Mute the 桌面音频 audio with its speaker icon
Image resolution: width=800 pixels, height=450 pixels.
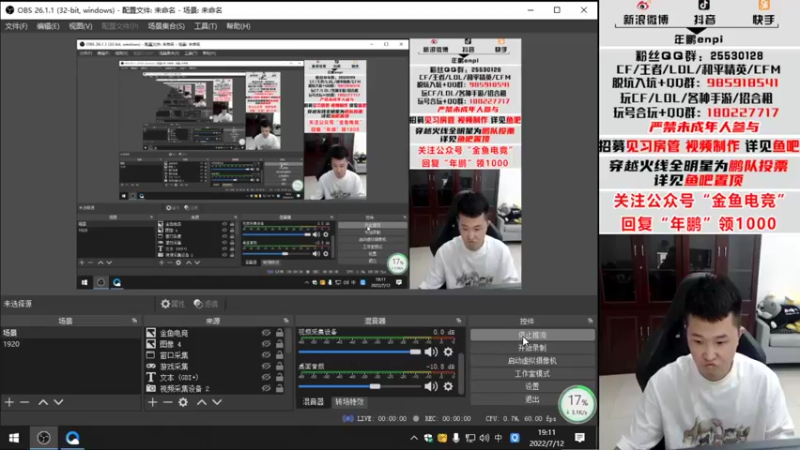[431, 386]
